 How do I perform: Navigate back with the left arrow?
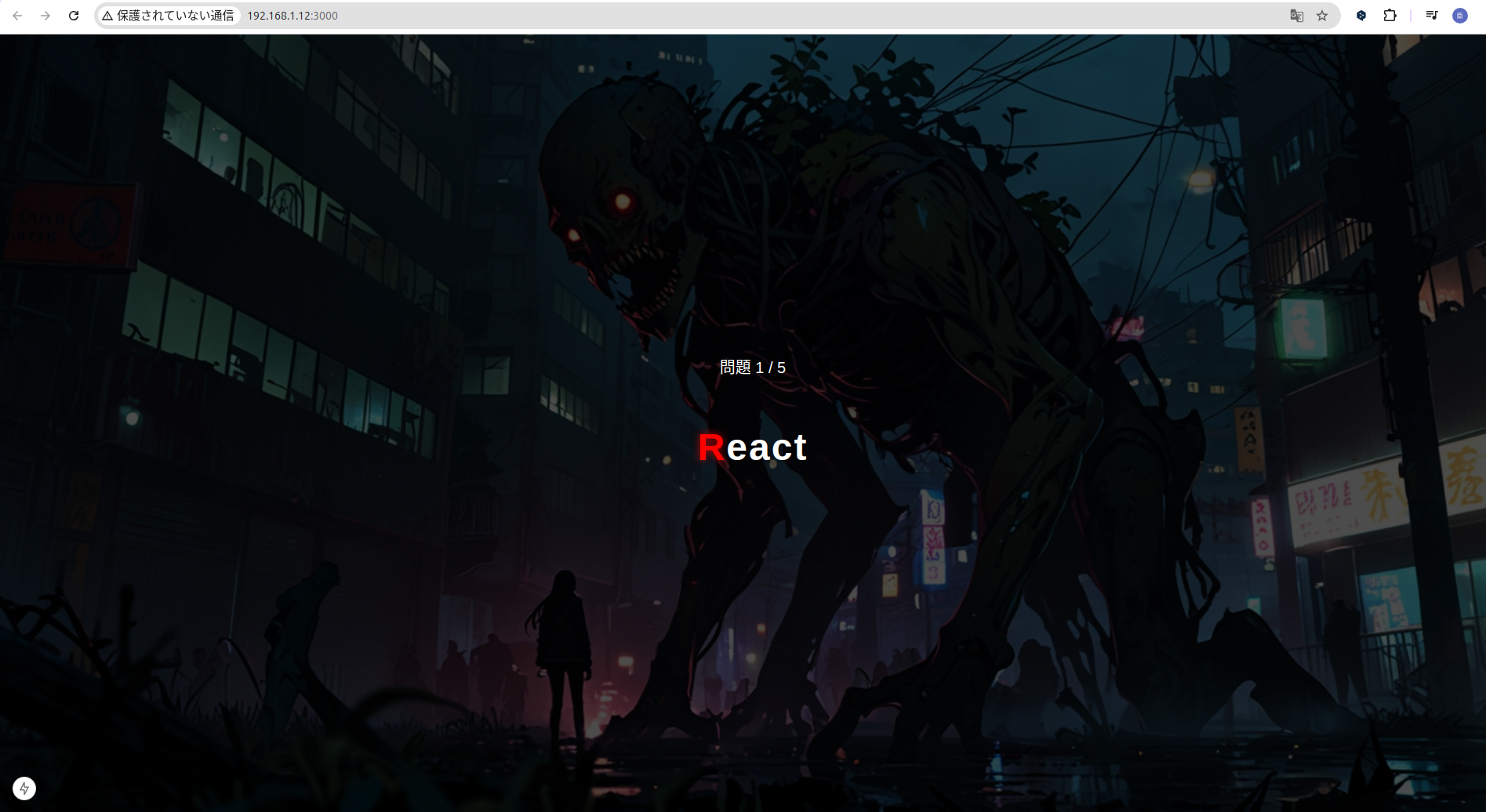coord(17,15)
